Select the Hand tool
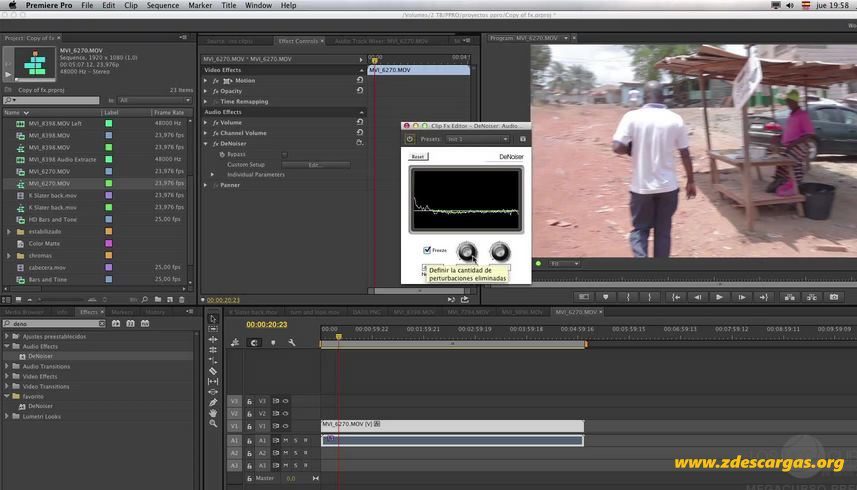The height and width of the screenshot is (490, 857). point(213,413)
